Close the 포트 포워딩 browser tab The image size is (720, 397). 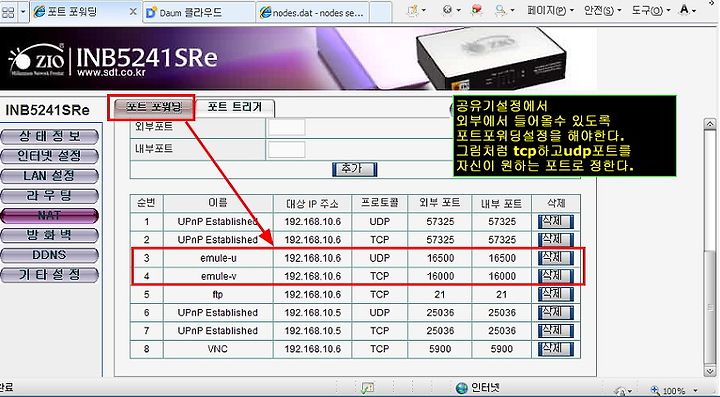tap(133, 11)
